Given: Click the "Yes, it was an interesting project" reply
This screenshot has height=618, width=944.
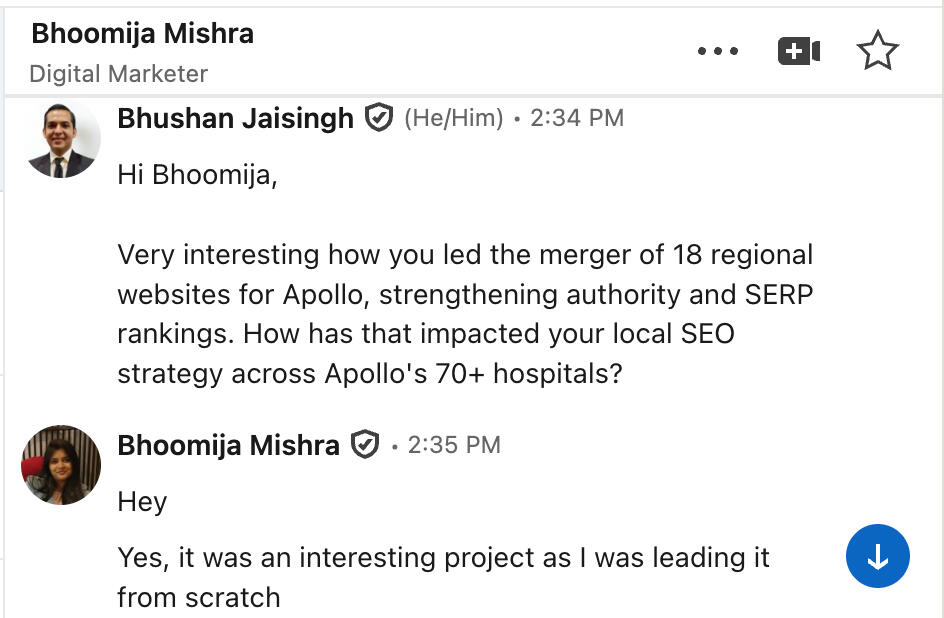Looking at the screenshot, I should [443, 557].
